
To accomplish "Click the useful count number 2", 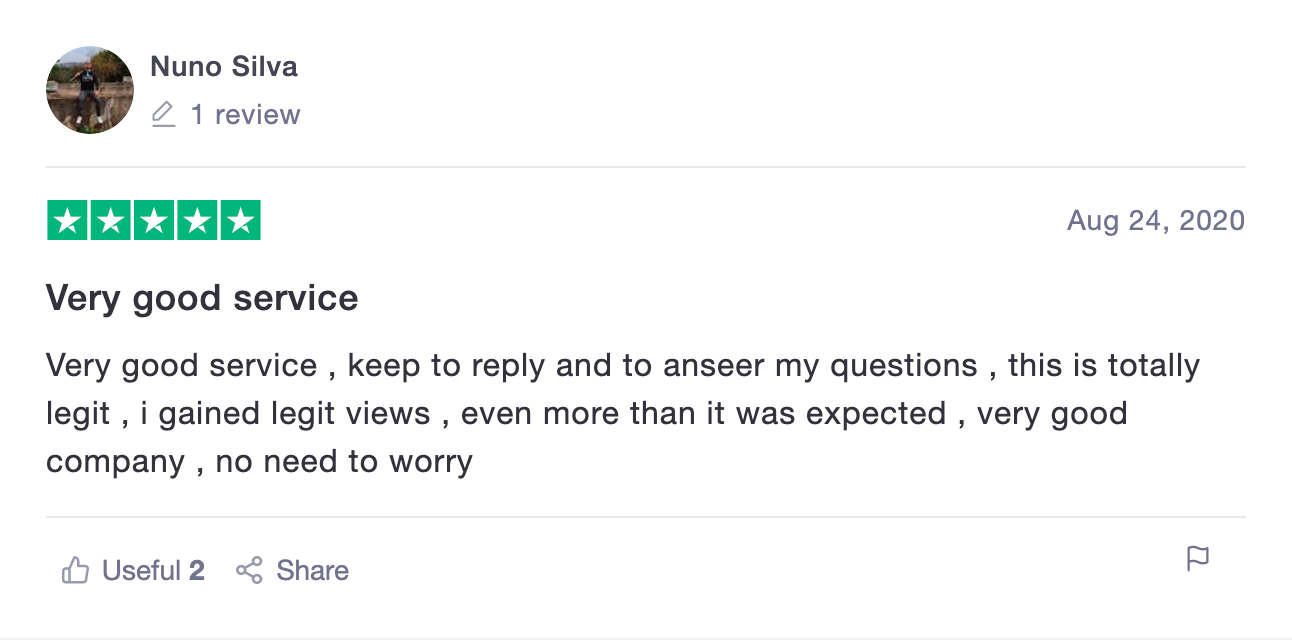I will click(x=197, y=571).
